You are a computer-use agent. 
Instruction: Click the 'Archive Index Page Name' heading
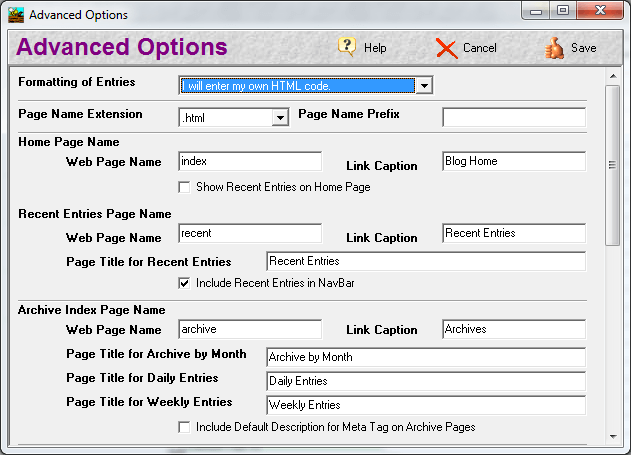(x=92, y=310)
